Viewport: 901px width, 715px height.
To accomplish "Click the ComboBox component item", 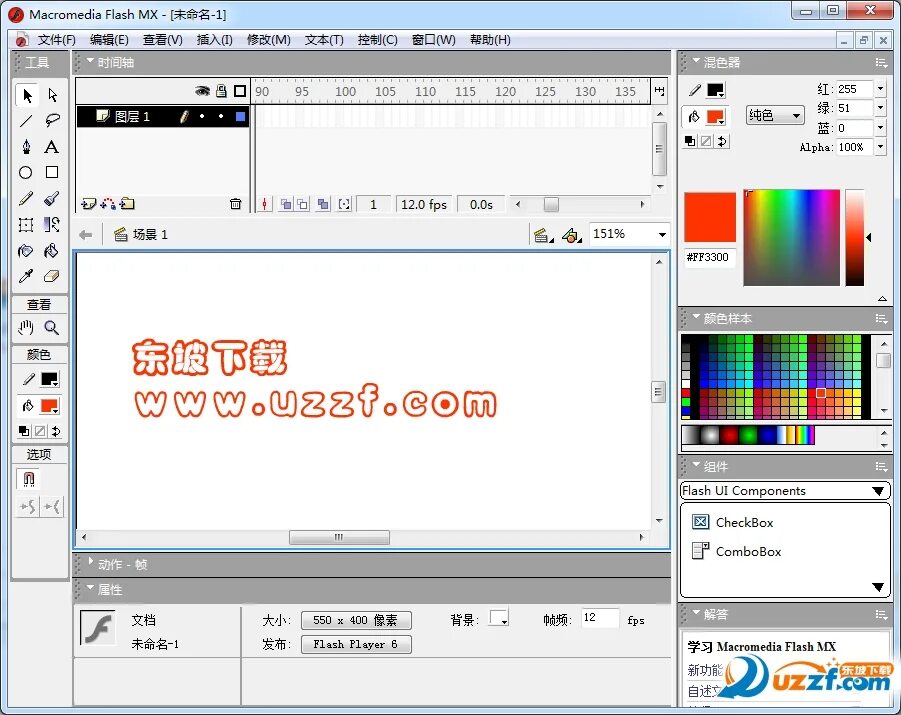I will [737, 551].
